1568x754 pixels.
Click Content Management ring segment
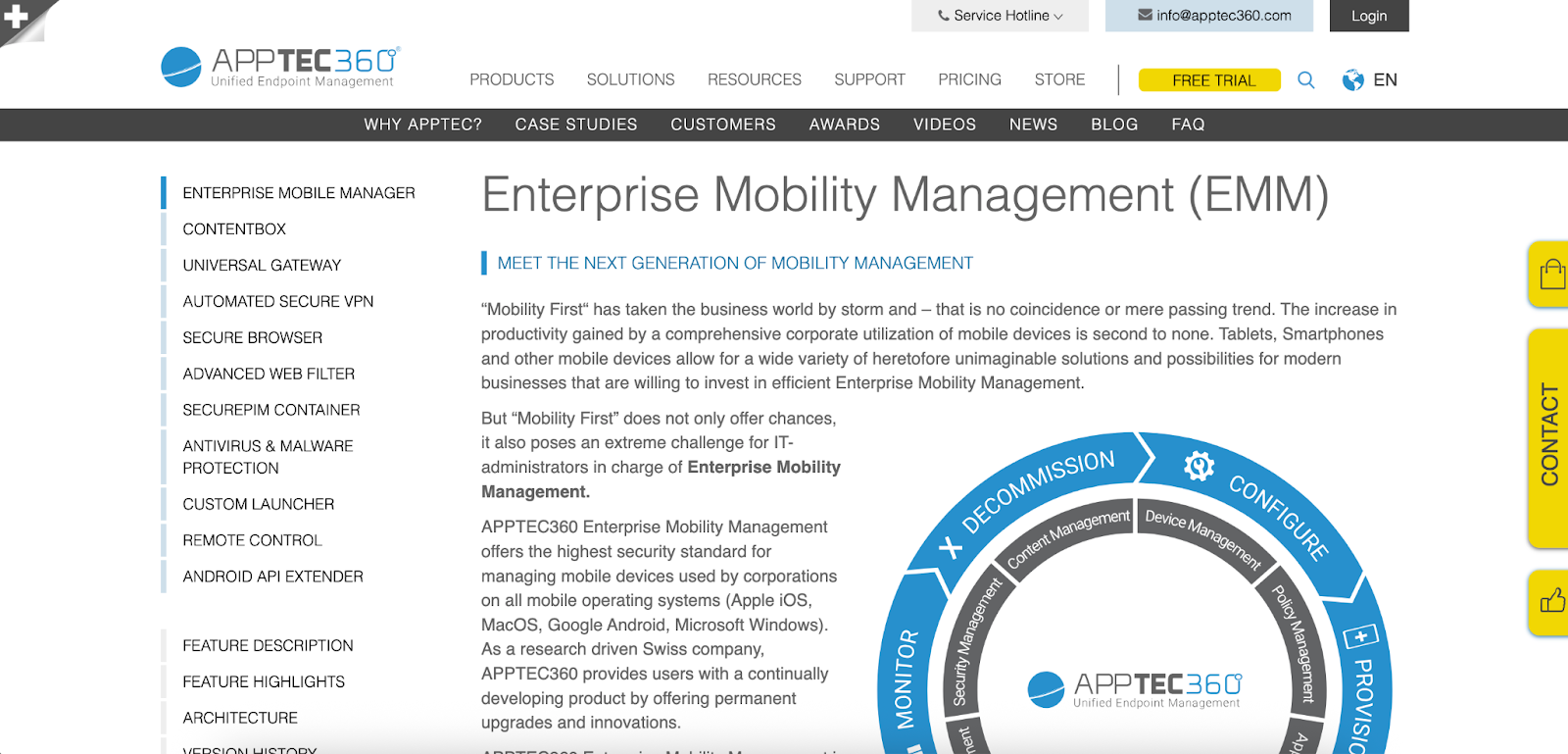pyautogui.click(x=1068, y=538)
